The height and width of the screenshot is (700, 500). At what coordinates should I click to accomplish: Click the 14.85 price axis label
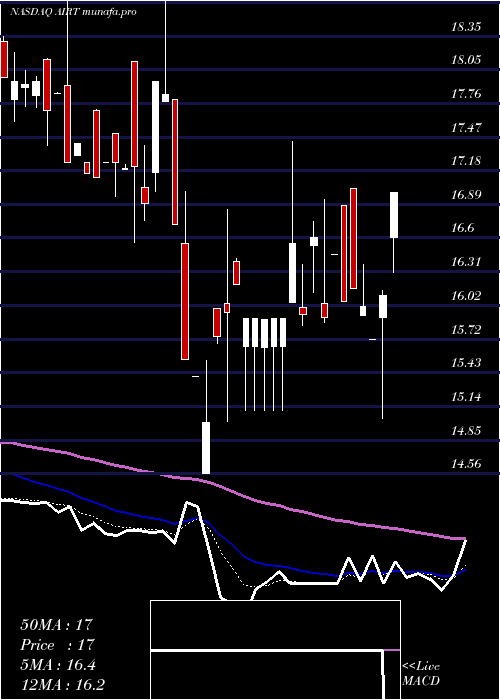click(x=466, y=431)
